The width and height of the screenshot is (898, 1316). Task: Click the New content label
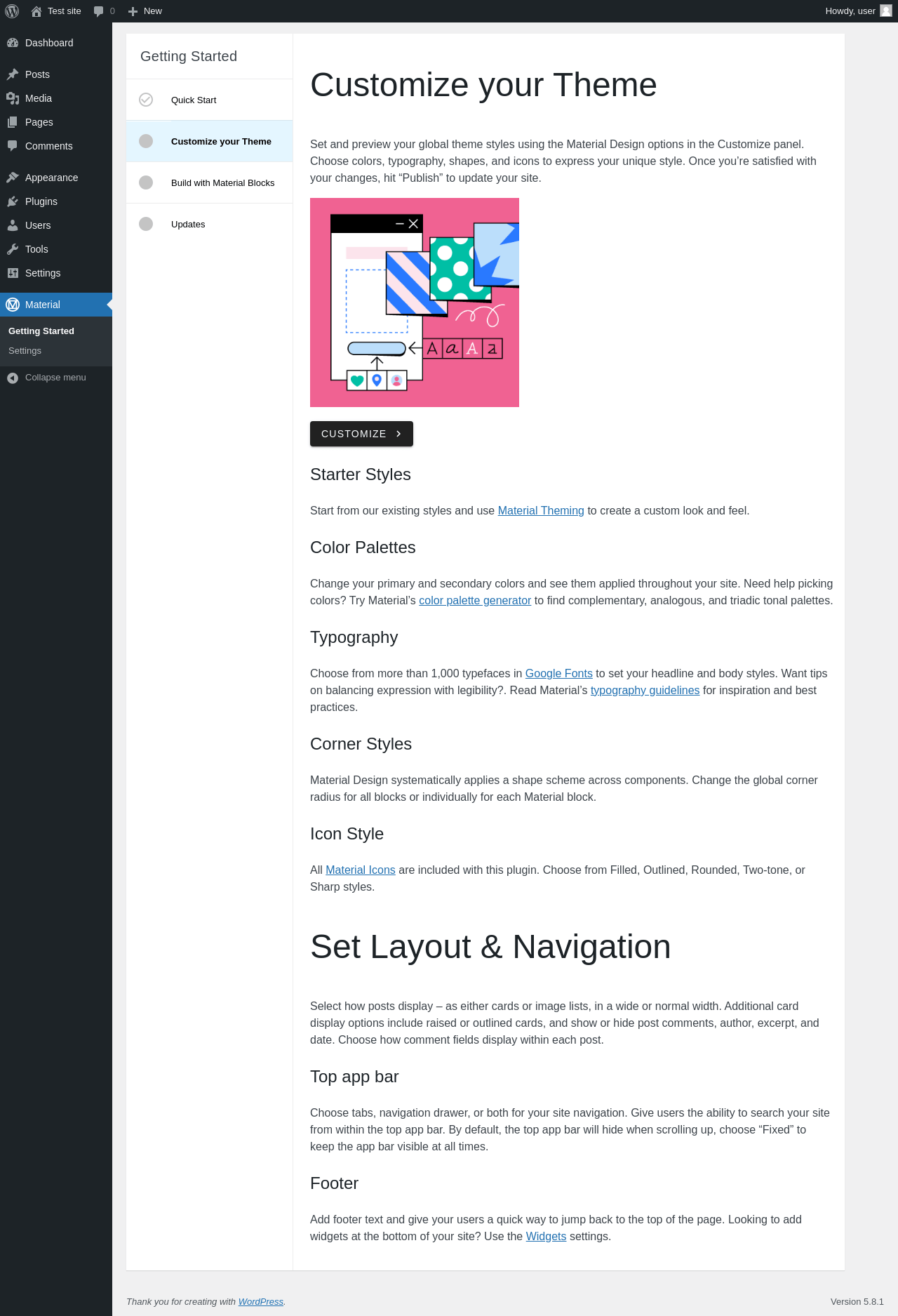pyautogui.click(x=153, y=11)
